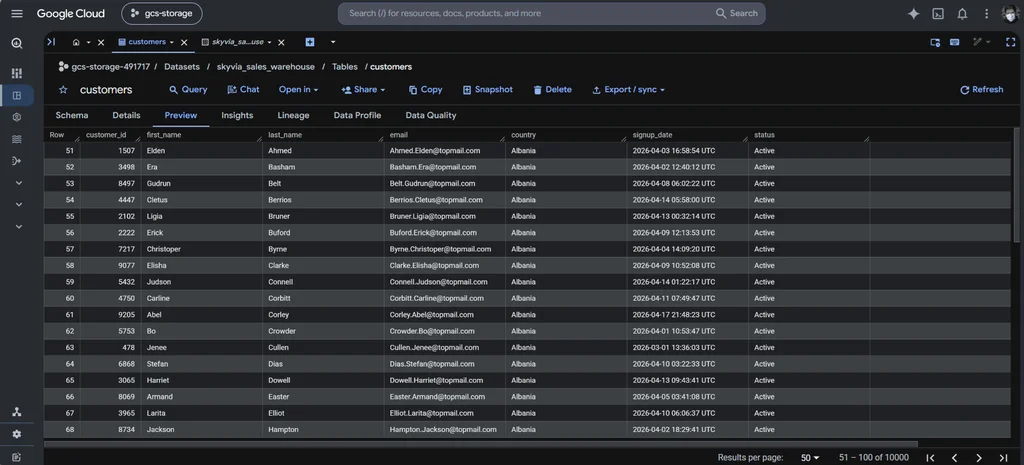Screen dimensions: 1024x465
Task: Open the hierarchy tree icon near the sidebar bottom
Action: pyautogui.click(x=17, y=412)
